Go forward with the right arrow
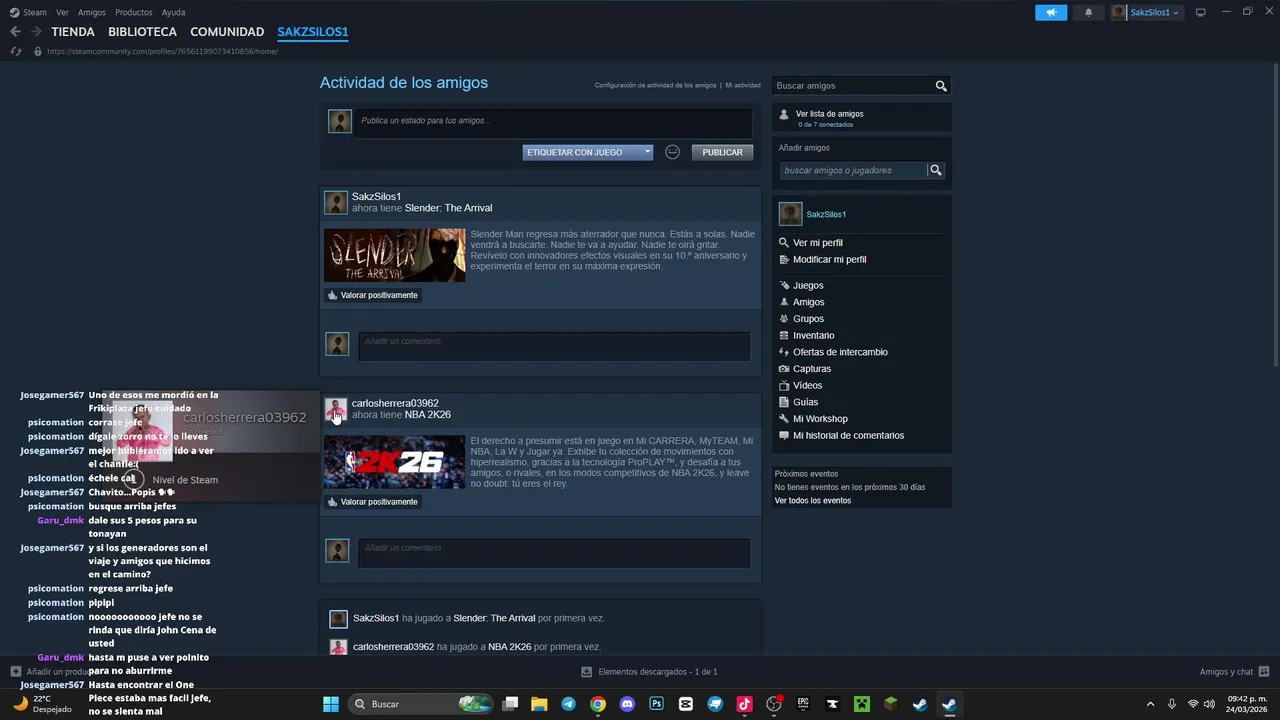Viewport: 1280px width, 720px height. 36,32
